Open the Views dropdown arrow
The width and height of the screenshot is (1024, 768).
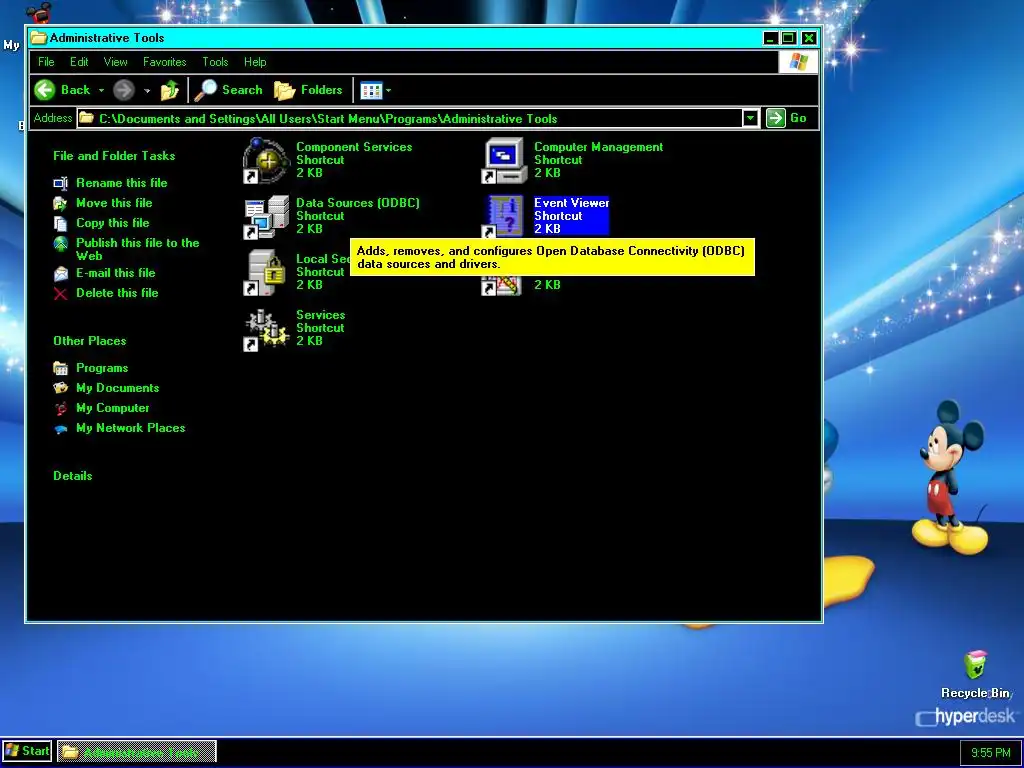pos(389,91)
